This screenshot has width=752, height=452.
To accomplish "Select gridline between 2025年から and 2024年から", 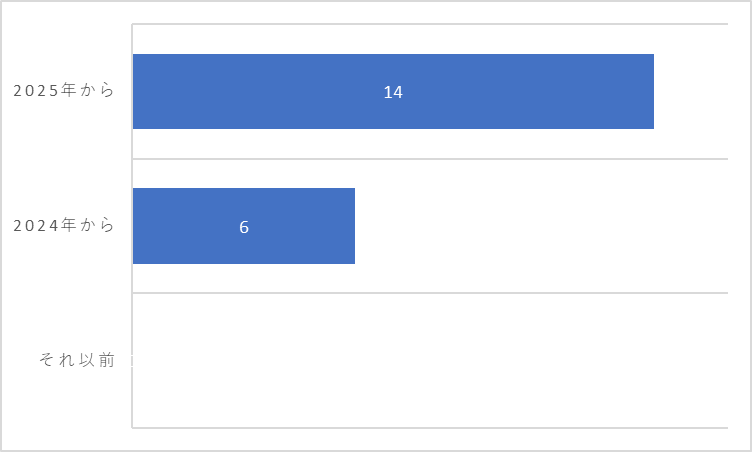I will coord(430,158).
